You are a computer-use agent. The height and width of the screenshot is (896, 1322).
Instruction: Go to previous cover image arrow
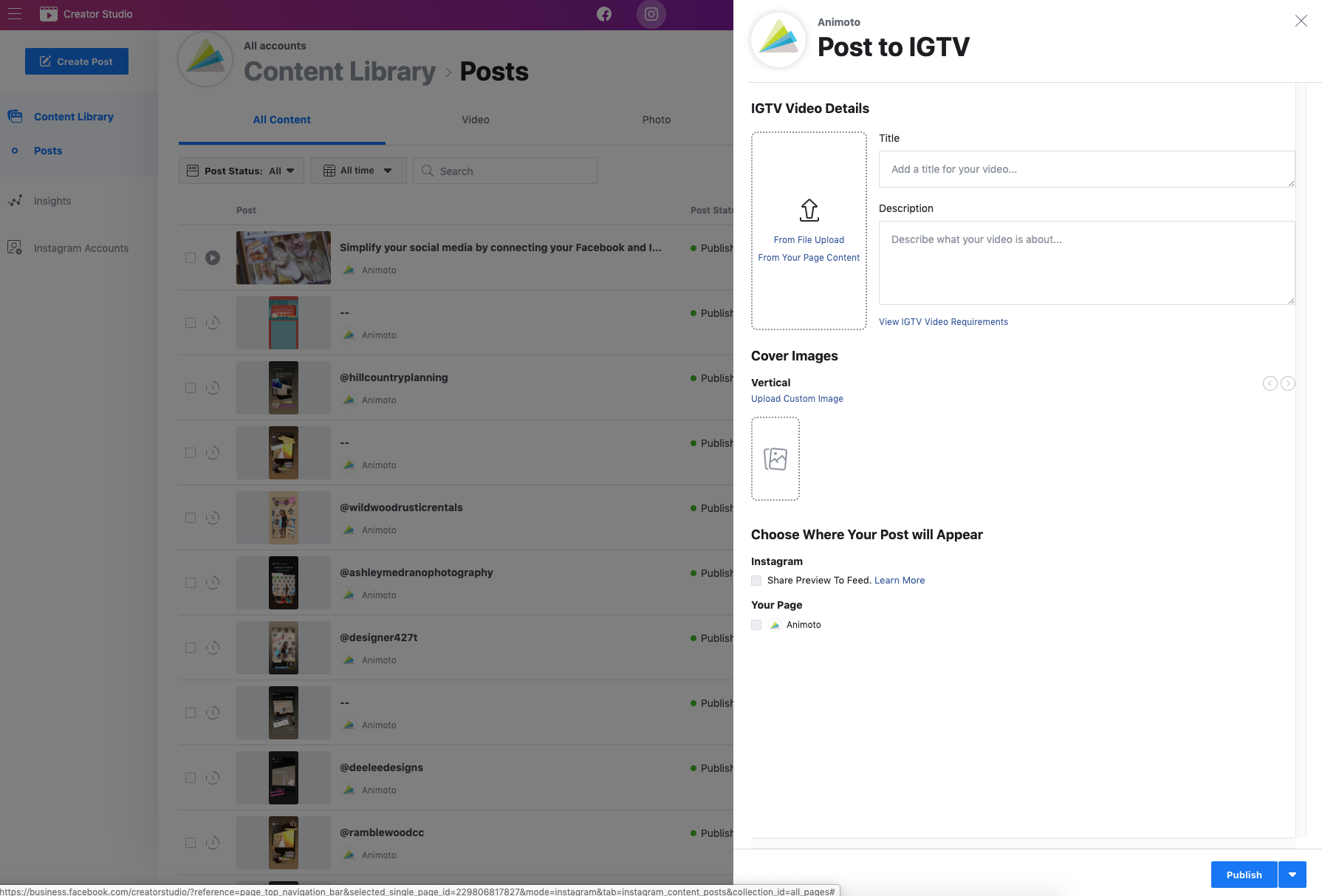pos(1270,383)
